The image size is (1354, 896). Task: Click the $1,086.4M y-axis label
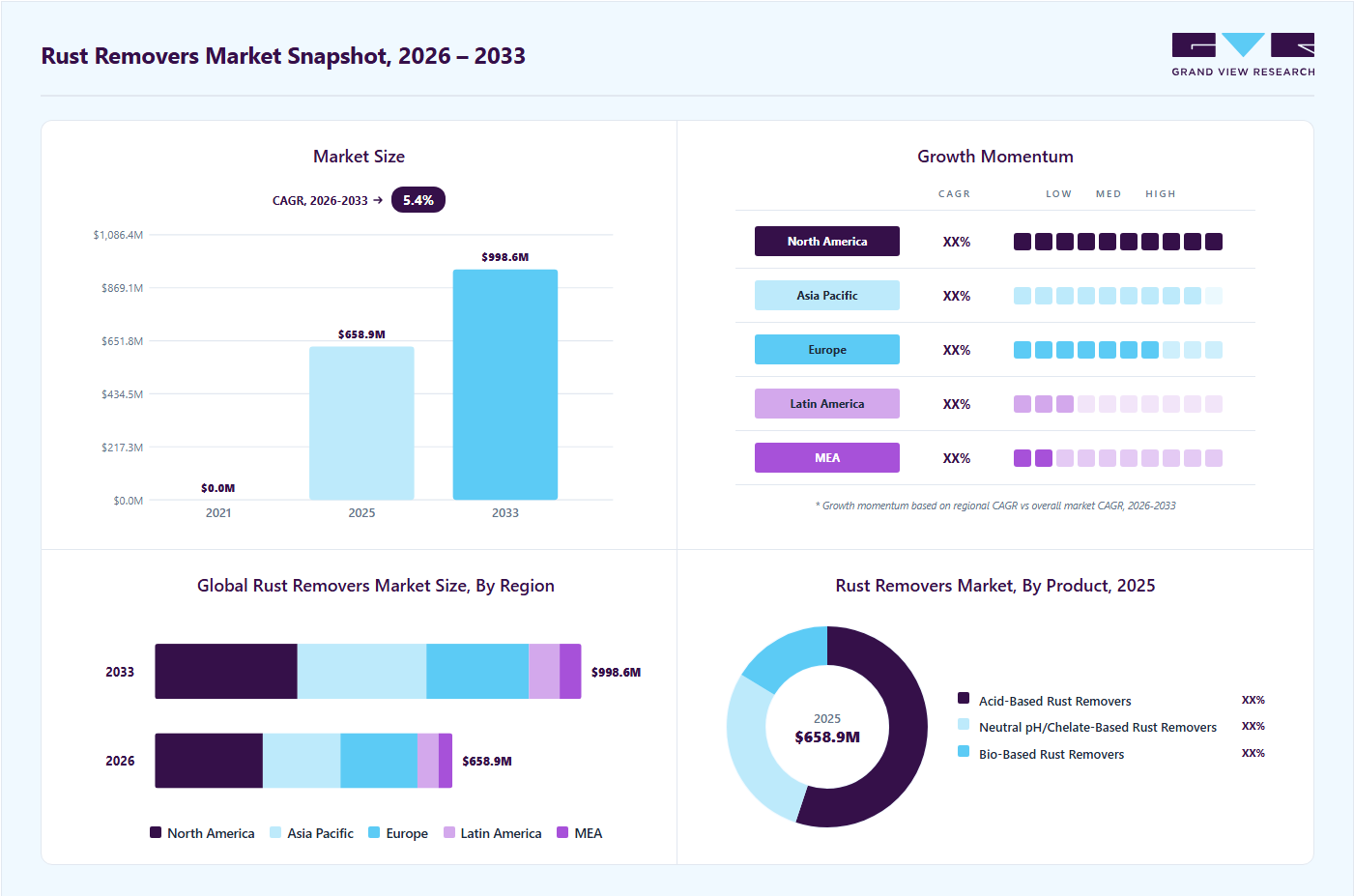coord(118,235)
